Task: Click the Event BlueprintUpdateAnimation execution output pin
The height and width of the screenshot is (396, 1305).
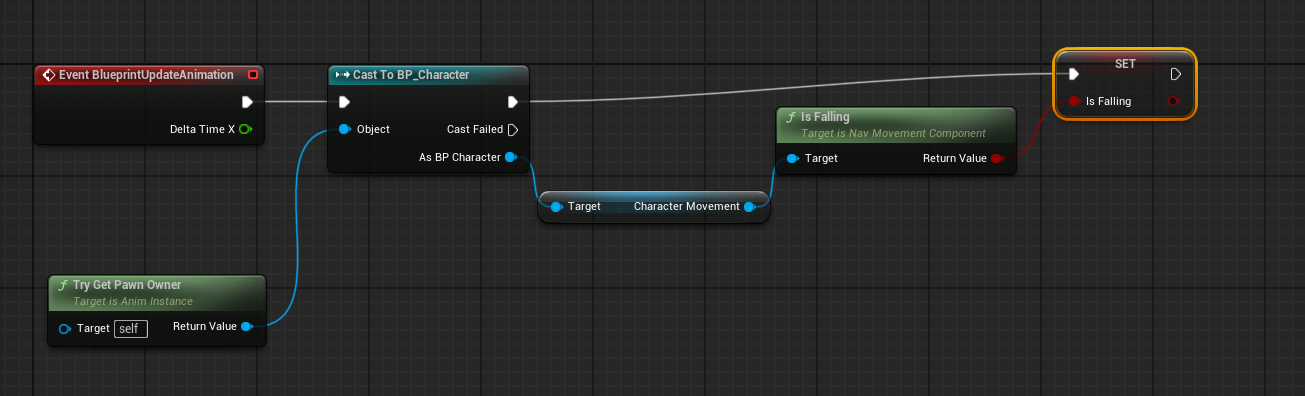Action: [x=247, y=101]
